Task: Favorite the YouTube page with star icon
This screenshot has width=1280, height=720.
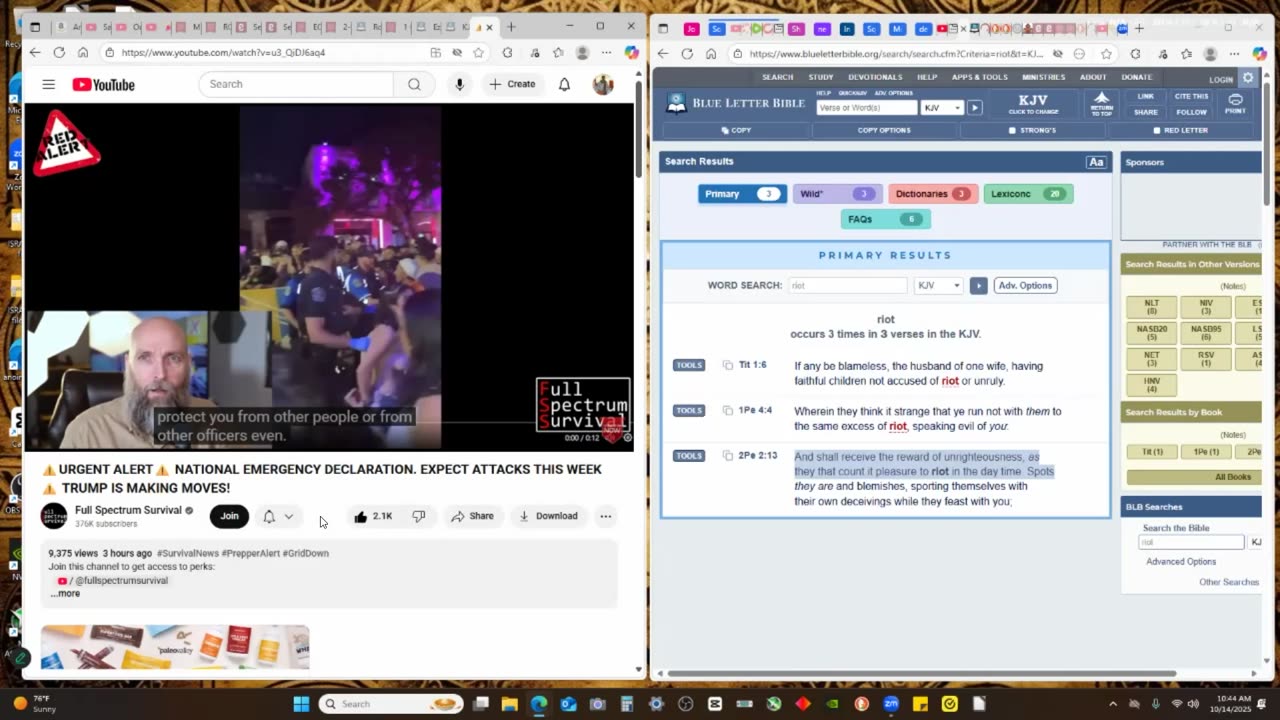Action: click(479, 52)
